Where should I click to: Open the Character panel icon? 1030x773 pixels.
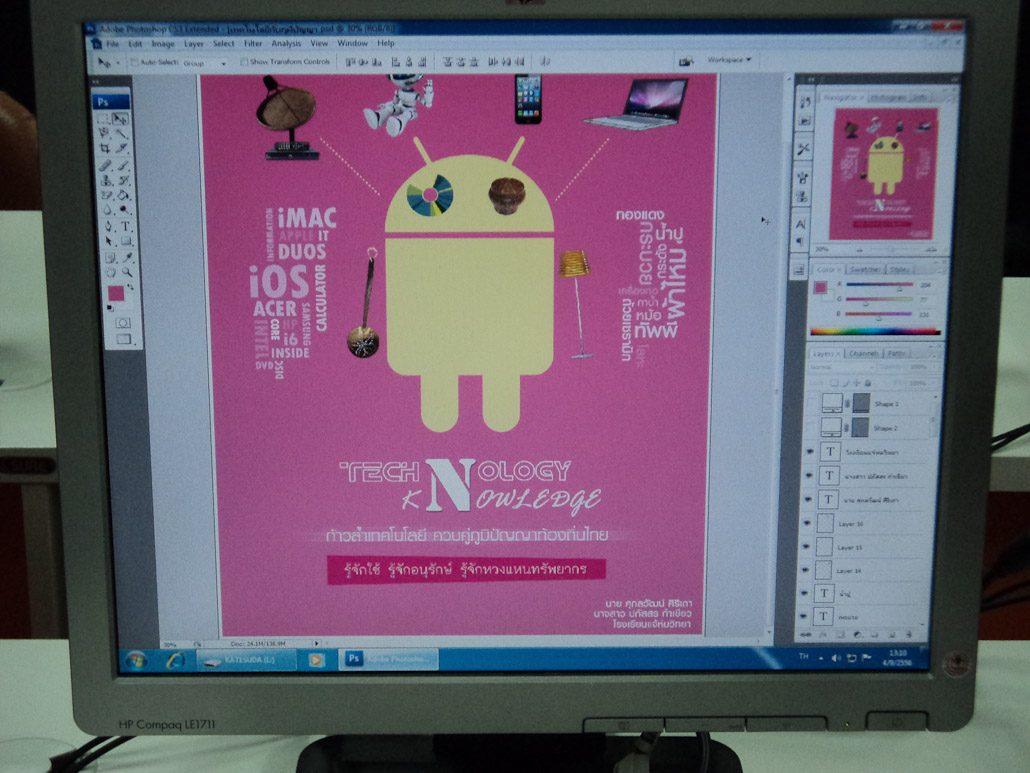point(801,225)
